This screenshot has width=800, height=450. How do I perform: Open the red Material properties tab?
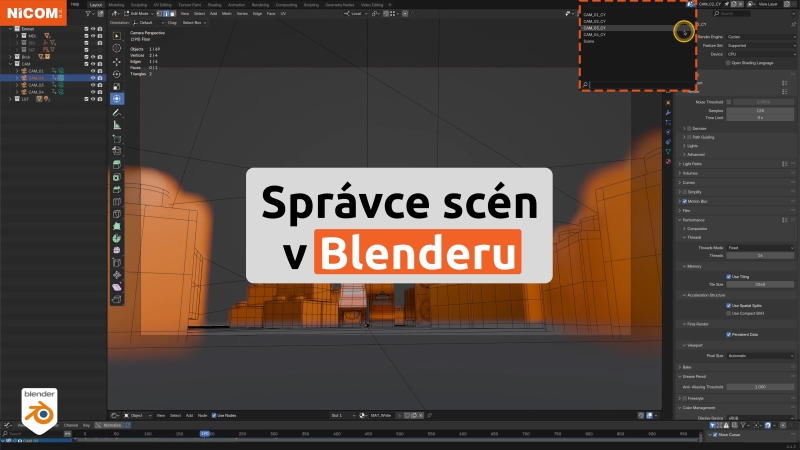[668, 161]
